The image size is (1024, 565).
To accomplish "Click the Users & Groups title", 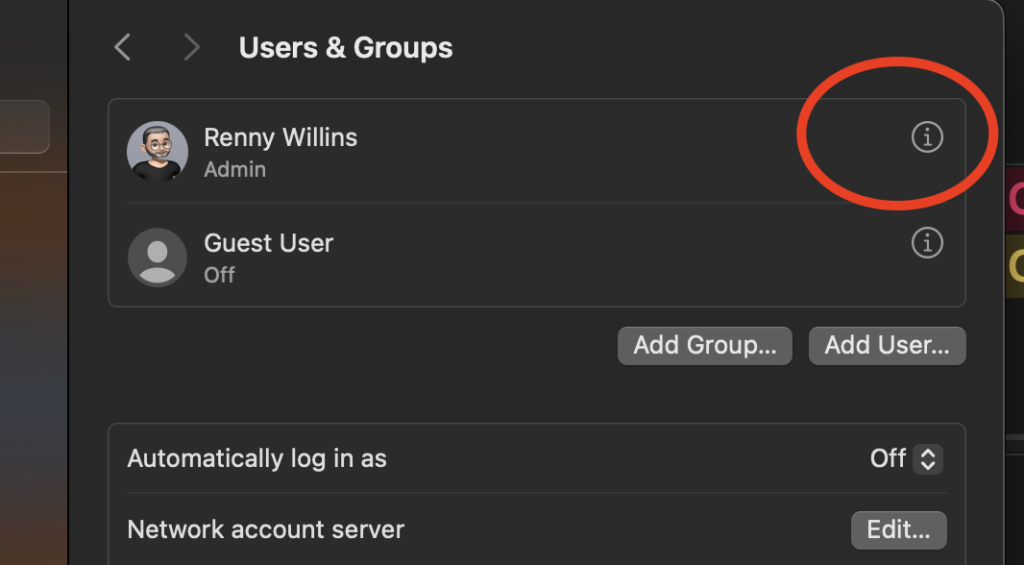I will tap(345, 48).
